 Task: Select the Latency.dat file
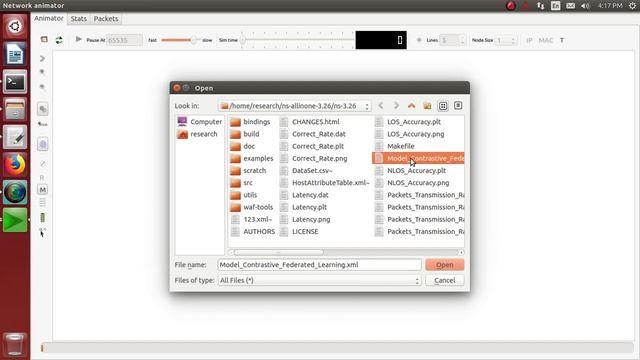click(304, 195)
